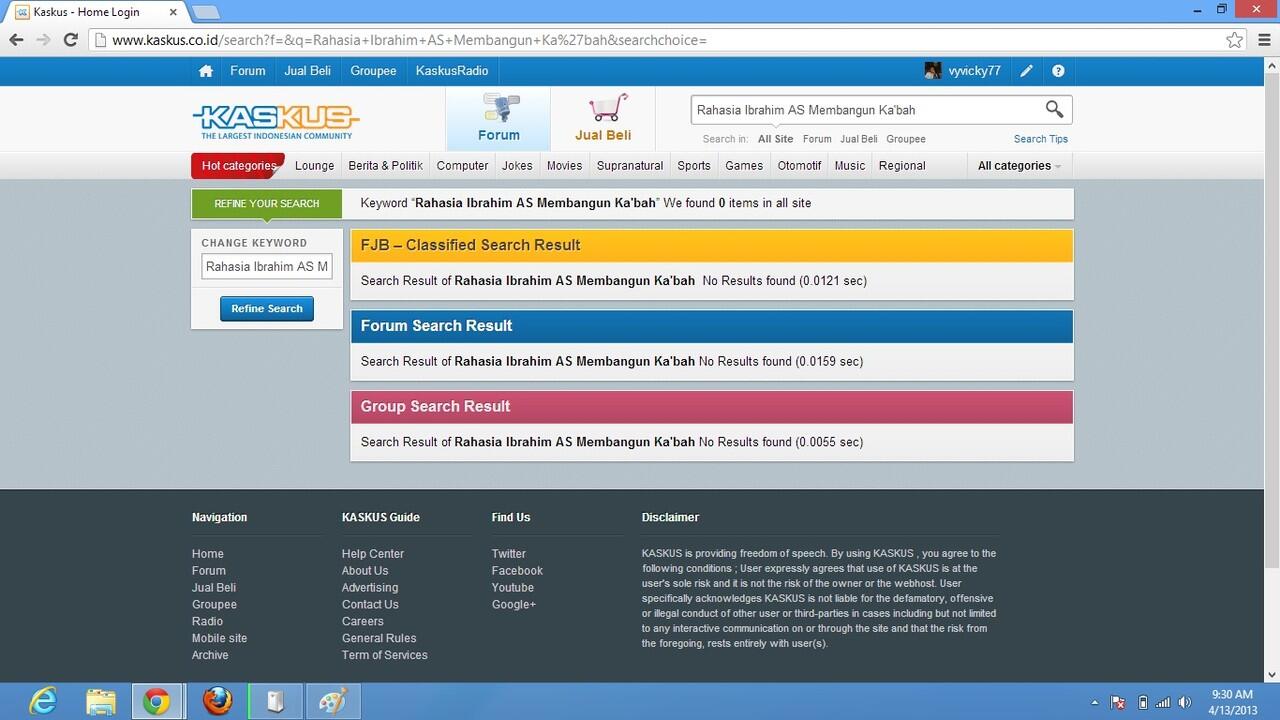Viewport: 1280px width, 720px height.
Task: Open the pencil edit icon beside username
Action: point(1026,71)
